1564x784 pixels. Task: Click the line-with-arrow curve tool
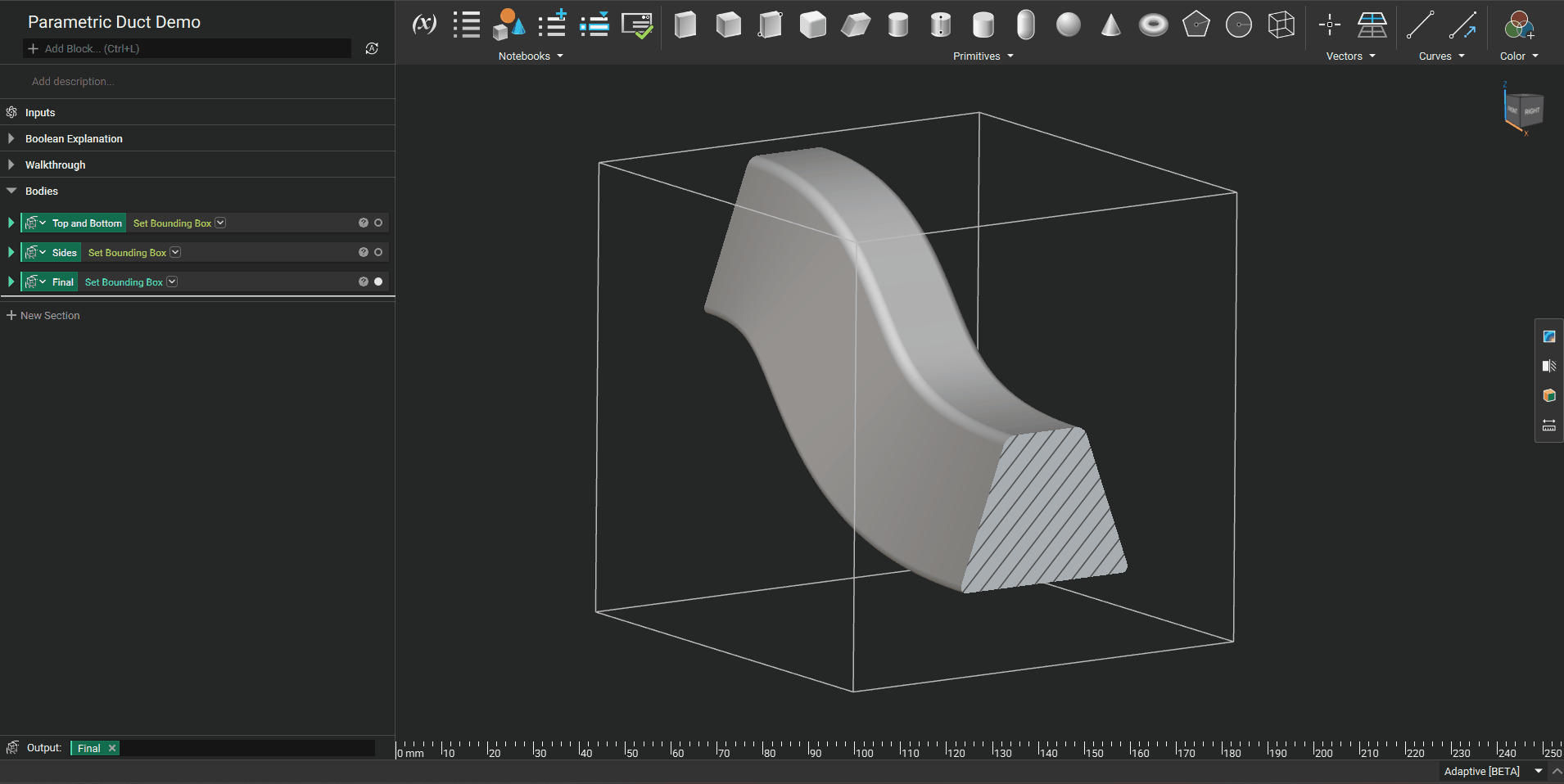1463,25
